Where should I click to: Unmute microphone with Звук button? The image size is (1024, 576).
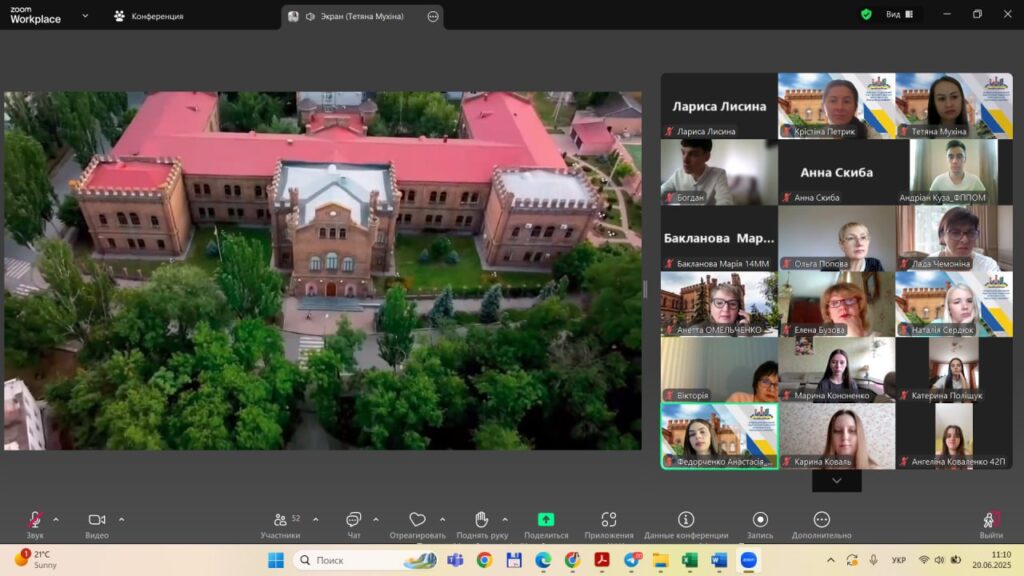pos(35,520)
